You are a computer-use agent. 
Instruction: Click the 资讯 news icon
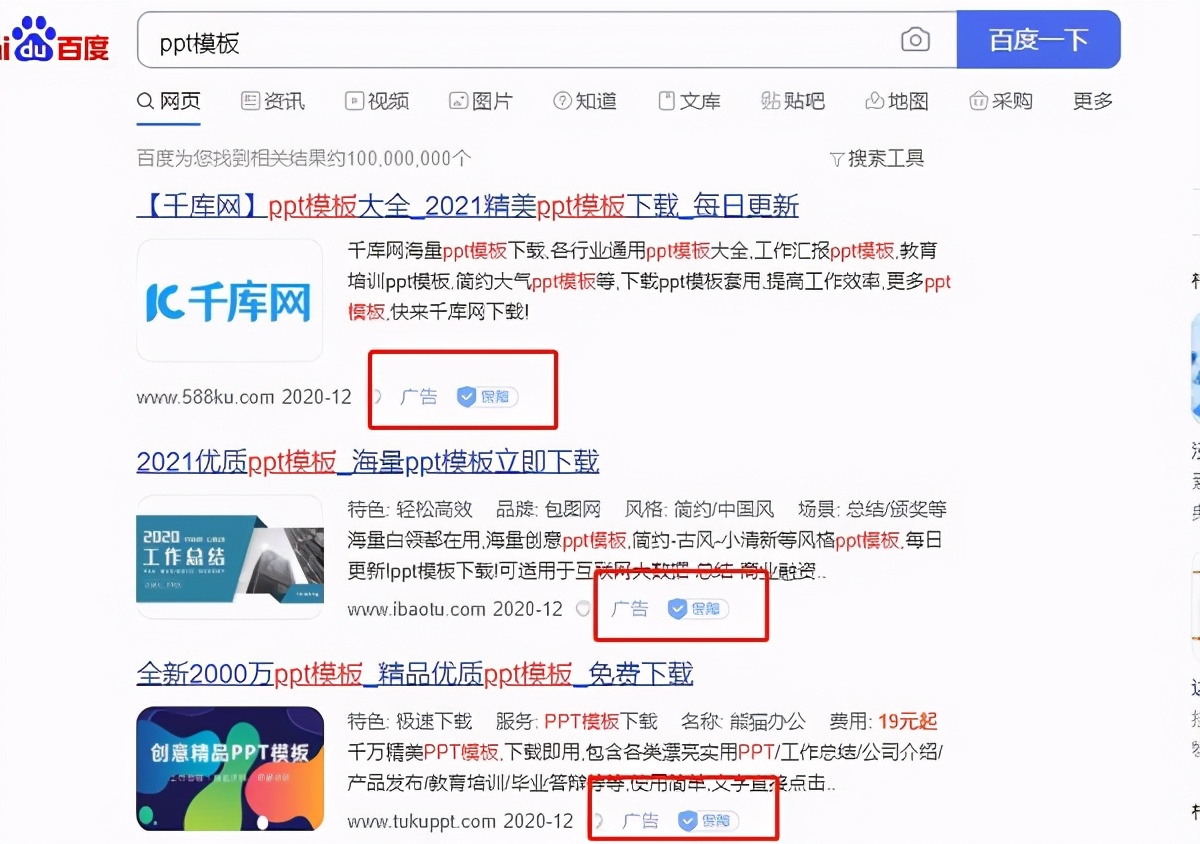click(250, 101)
